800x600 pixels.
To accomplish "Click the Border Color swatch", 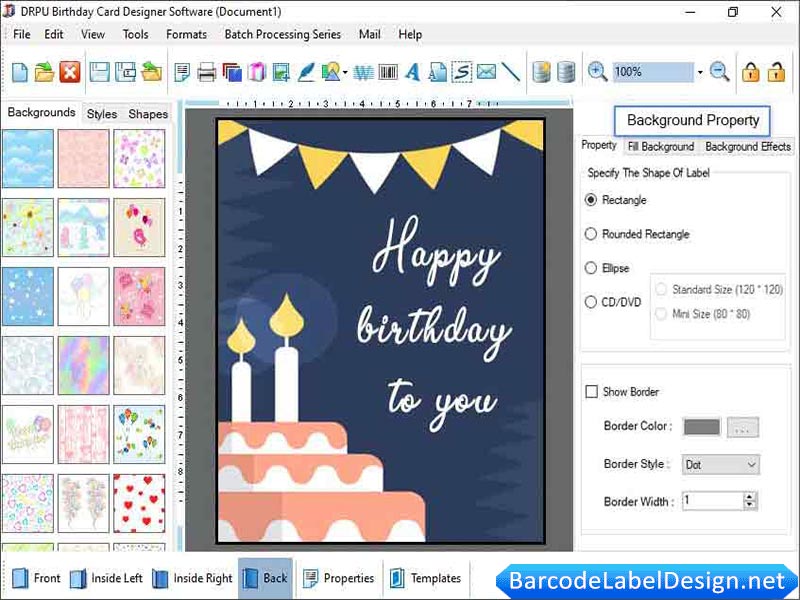I will (x=700, y=427).
